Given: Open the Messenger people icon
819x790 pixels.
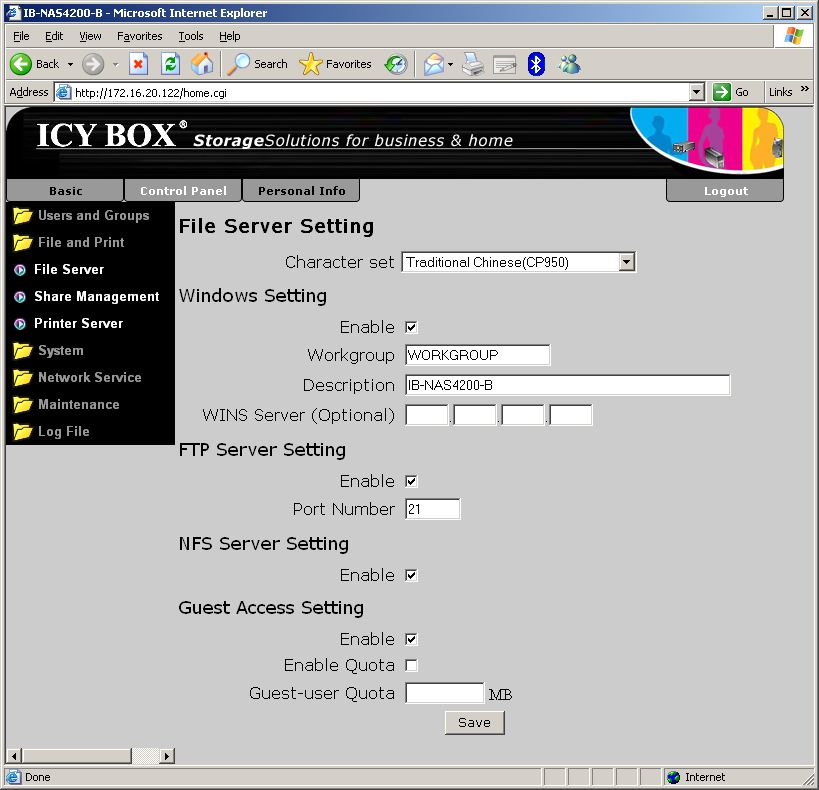Looking at the screenshot, I should pos(569,64).
